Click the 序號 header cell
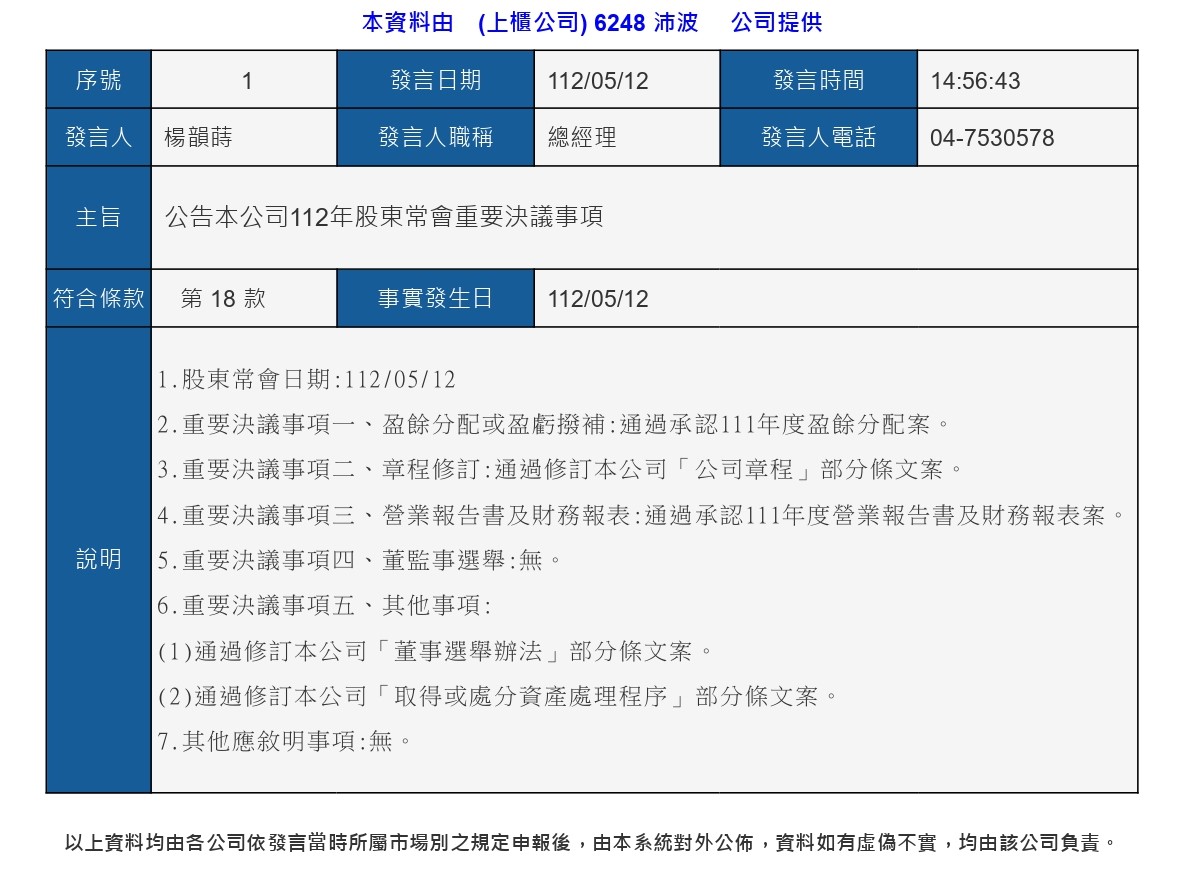This screenshot has height=876, width=1189. [x=99, y=80]
